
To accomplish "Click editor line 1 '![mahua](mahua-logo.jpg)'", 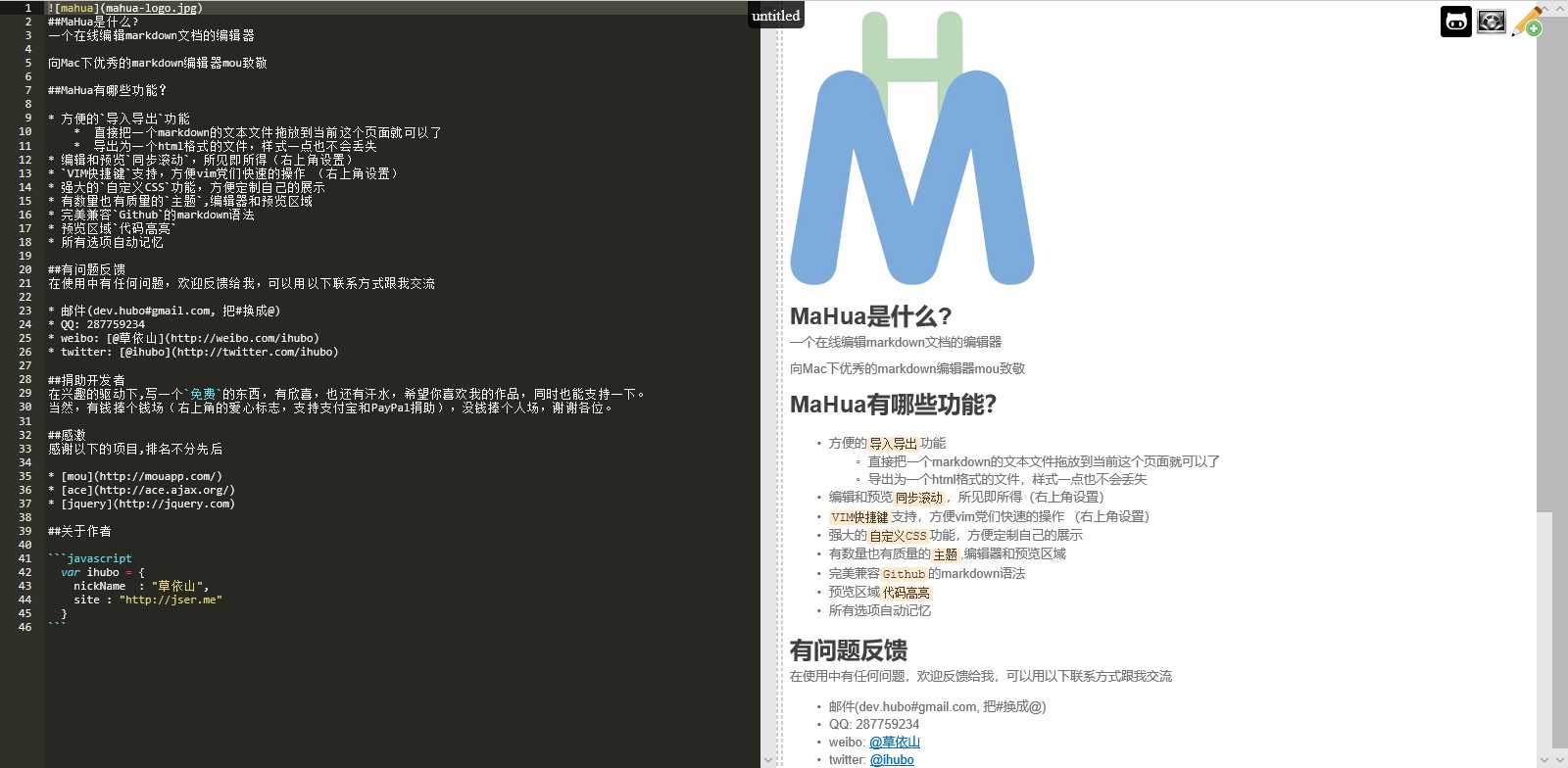I will (125, 8).
